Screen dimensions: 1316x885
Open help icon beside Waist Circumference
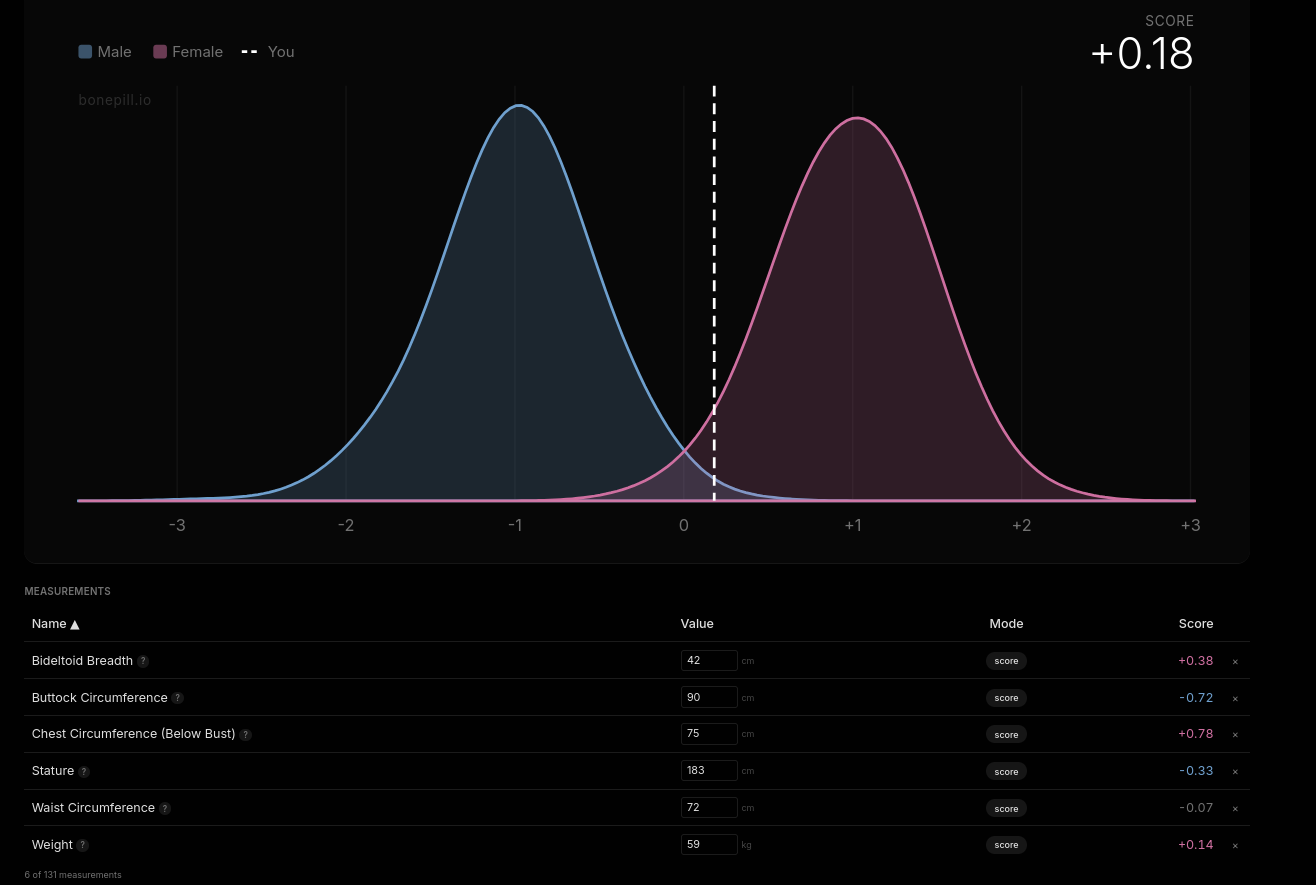tap(165, 809)
